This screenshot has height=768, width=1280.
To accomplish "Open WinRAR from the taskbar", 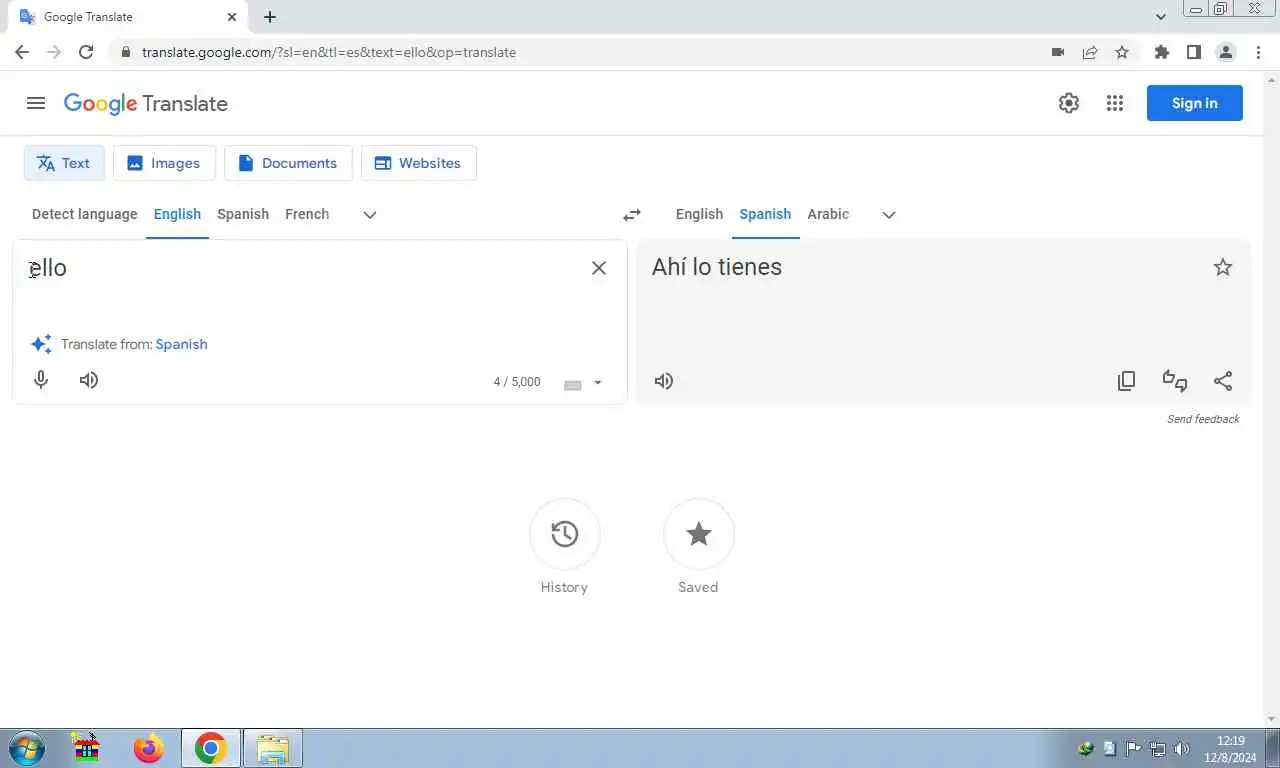I will (87, 748).
